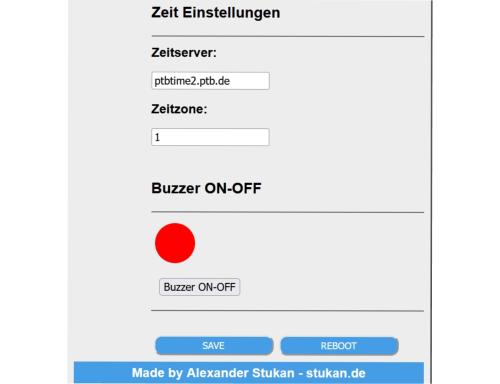Click the red buzzer status circle
Viewport: 500px width, 384px height.
click(x=175, y=243)
